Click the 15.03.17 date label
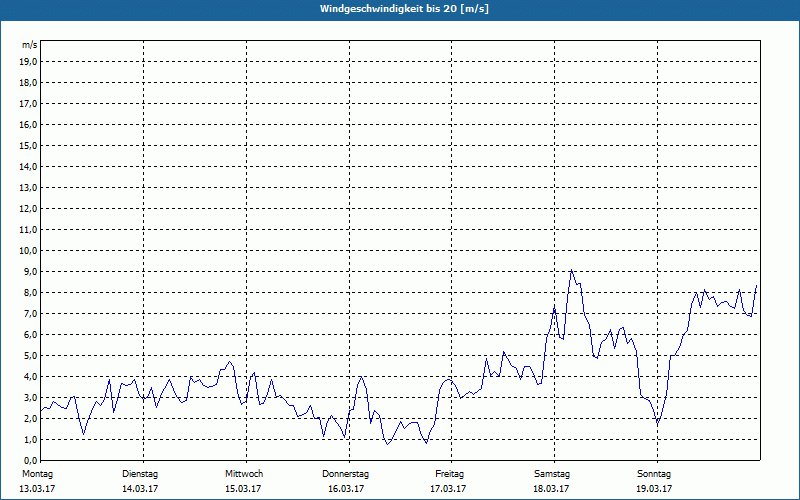Screen dimensions: 800x500 point(243,489)
